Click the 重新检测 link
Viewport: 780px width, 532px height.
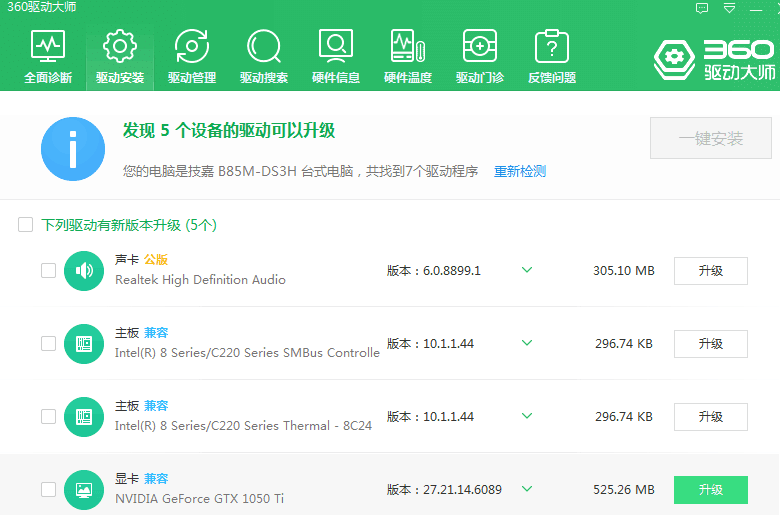(x=520, y=171)
